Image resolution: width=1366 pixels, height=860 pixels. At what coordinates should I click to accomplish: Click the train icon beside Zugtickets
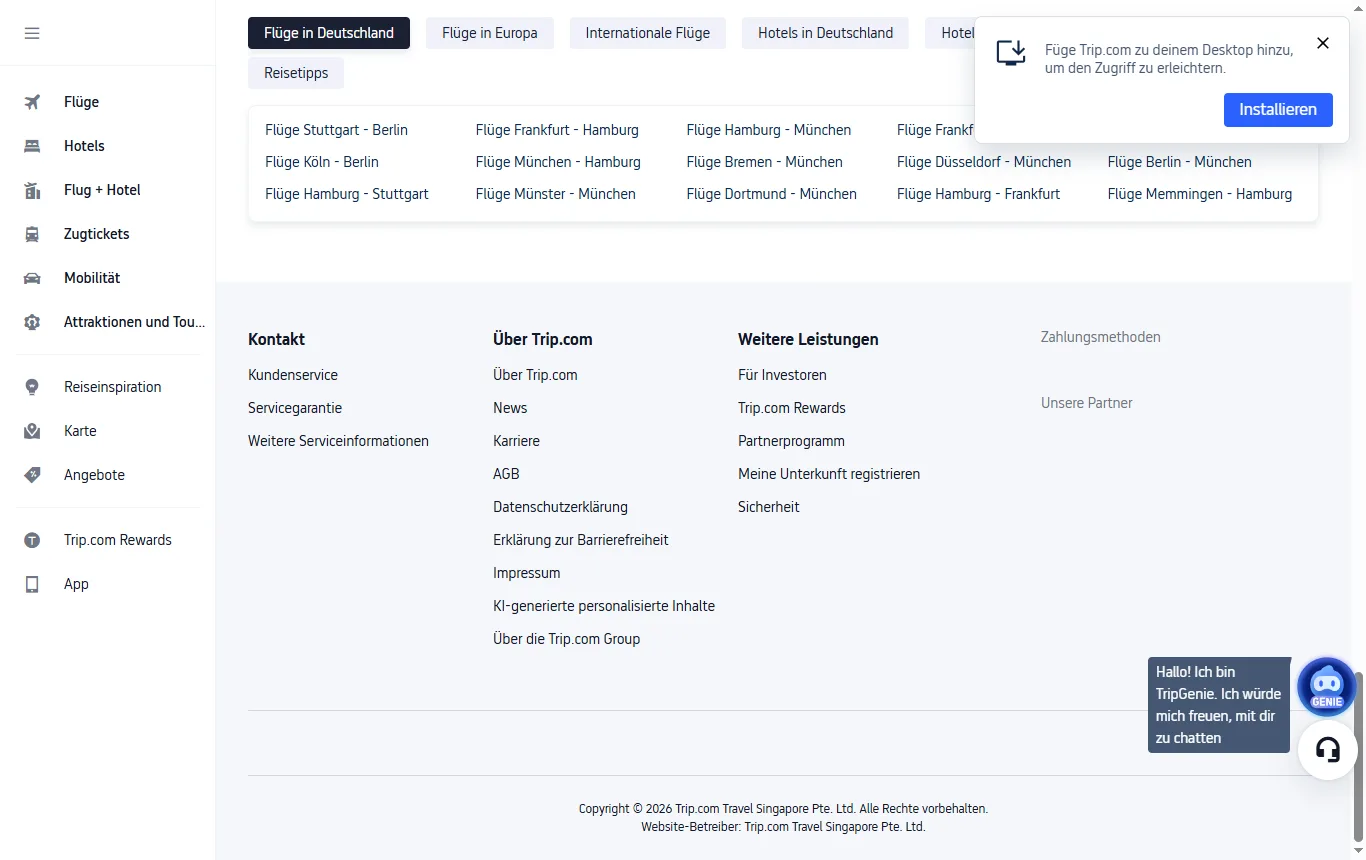coord(32,234)
